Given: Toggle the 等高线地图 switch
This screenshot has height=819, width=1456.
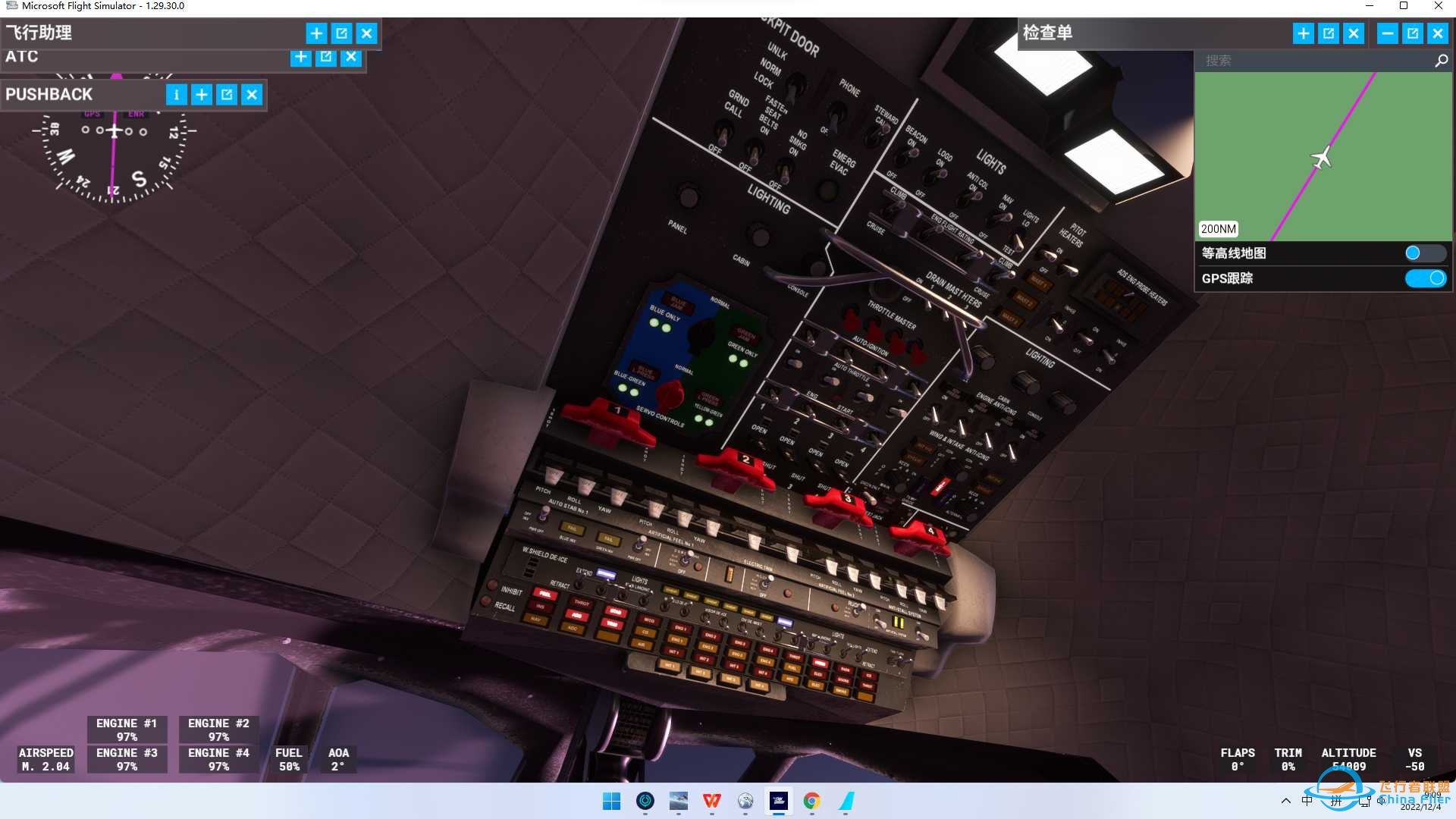Looking at the screenshot, I should (1425, 253).
